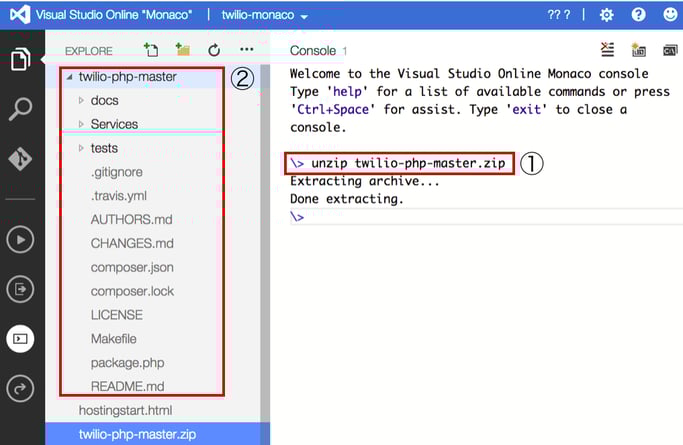Create a new folder in Explore

(x=183, y=50)
